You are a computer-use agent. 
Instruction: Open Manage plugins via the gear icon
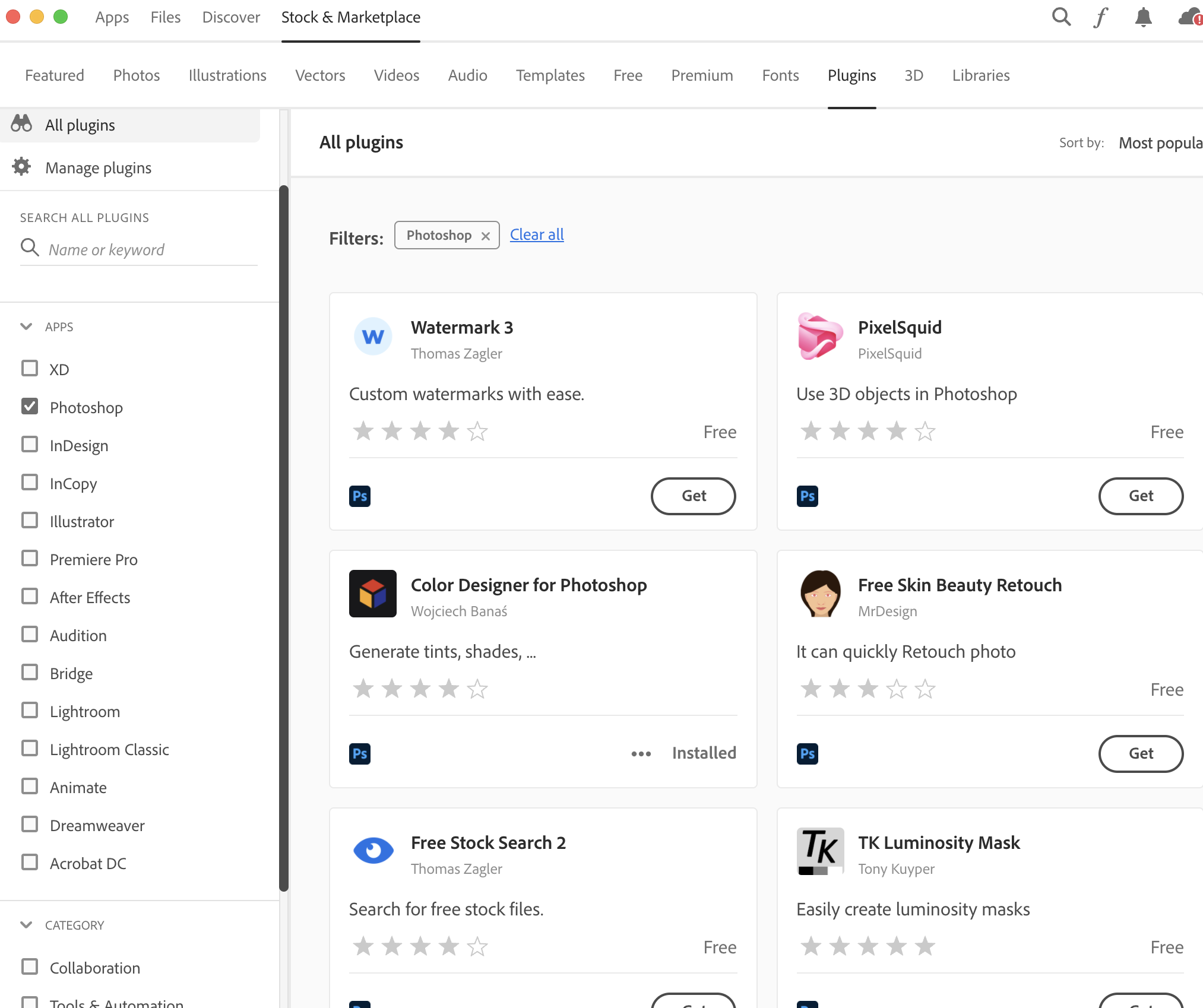click(21, 167)
